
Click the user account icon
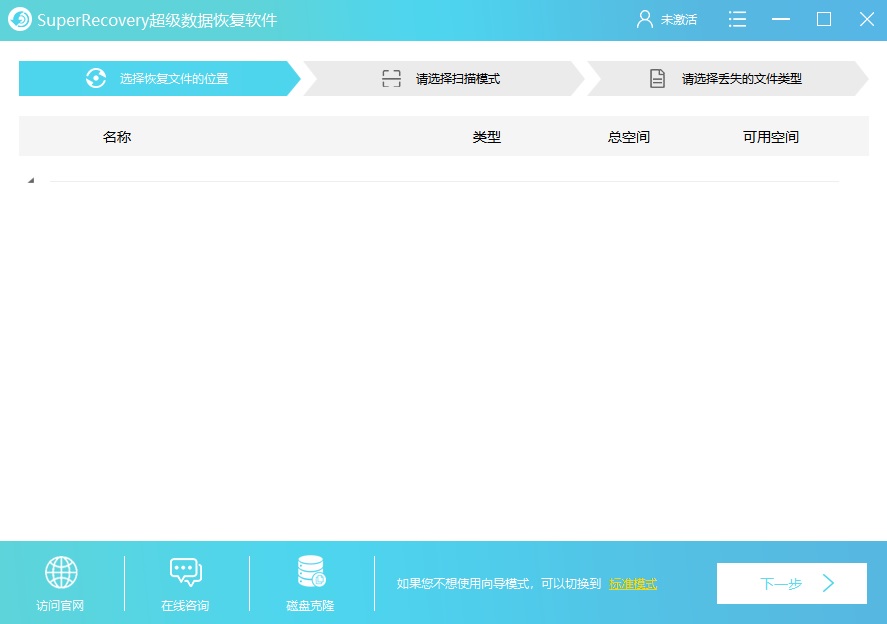[x=644, y=20]
